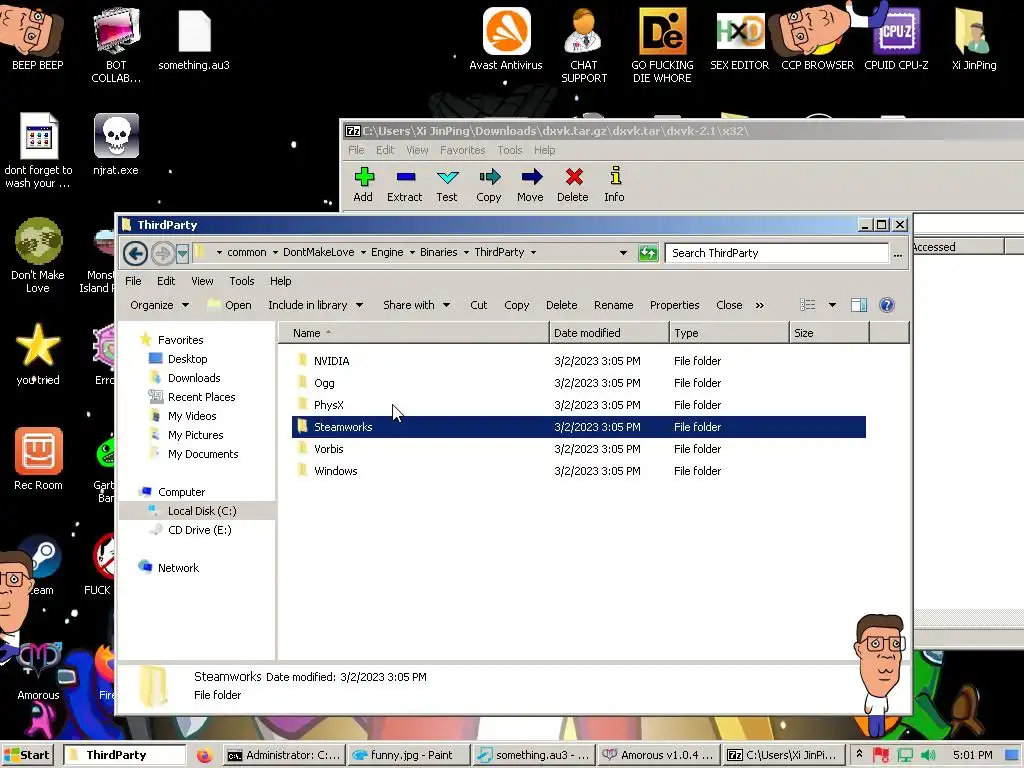Click the Properties toolbar button

(675, 305)
